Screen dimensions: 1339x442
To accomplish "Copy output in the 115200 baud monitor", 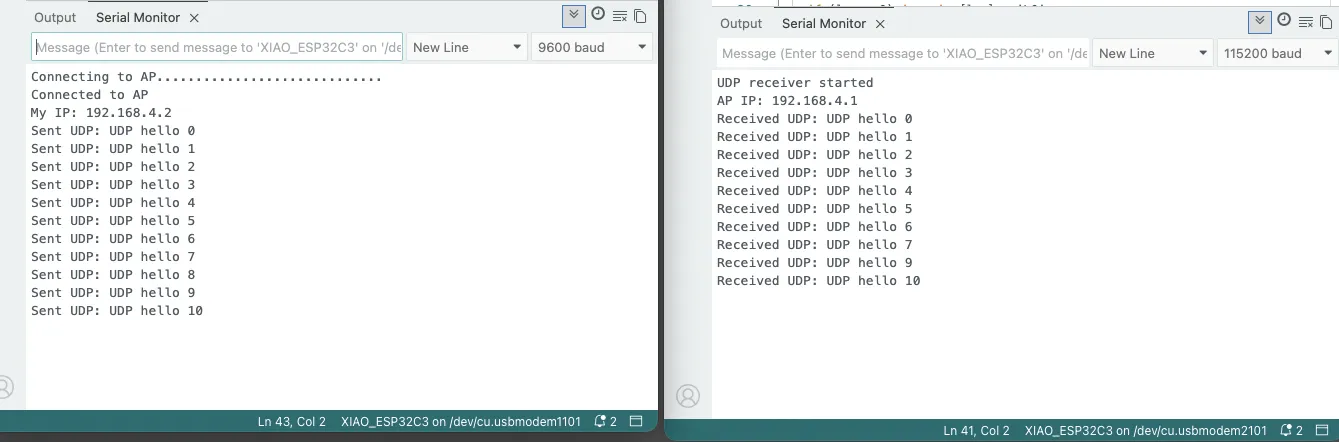I will click(1326, 22).
